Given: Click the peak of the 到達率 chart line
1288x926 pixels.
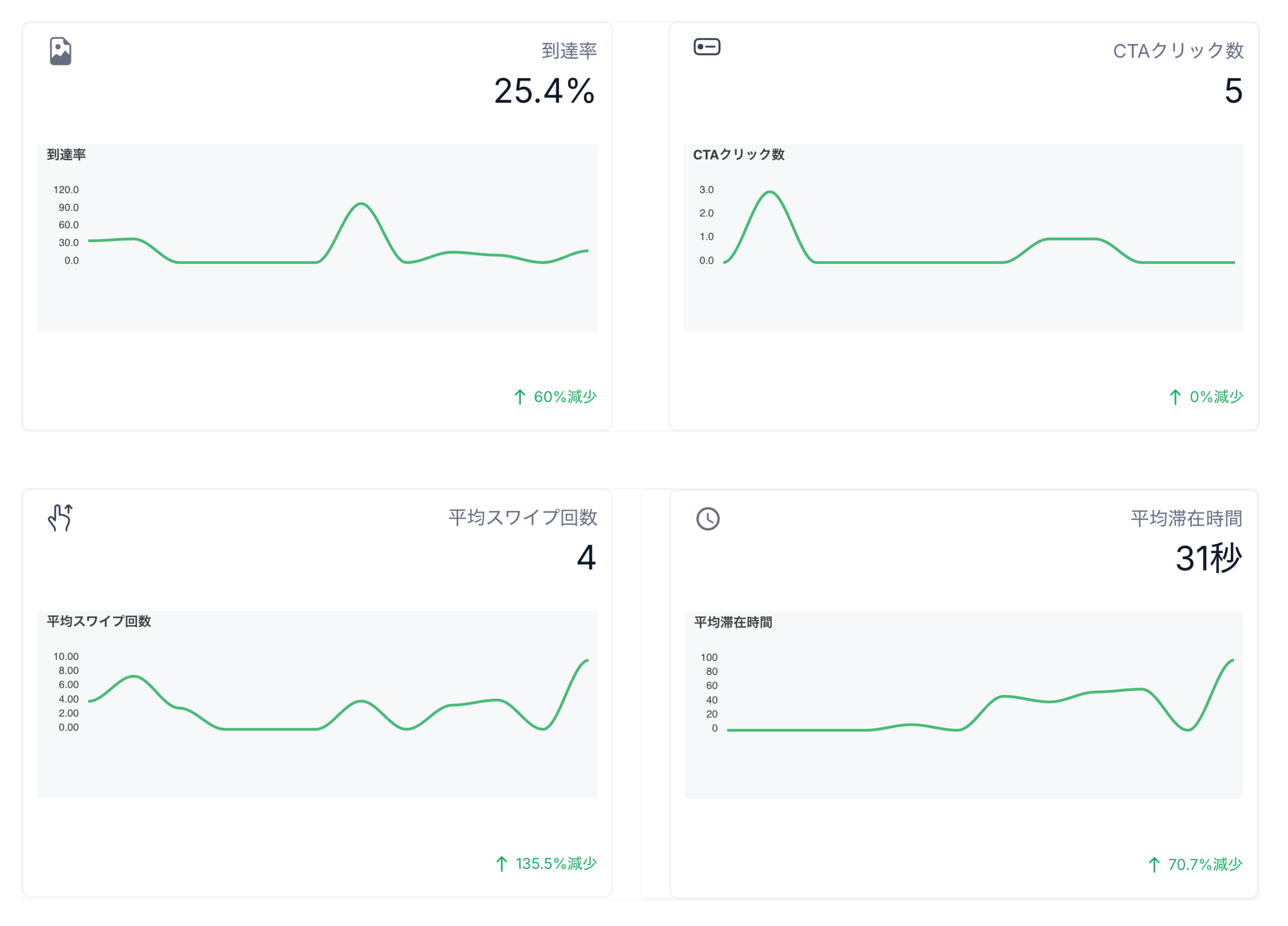Looking at the screenshot, I should pos(361,204).
